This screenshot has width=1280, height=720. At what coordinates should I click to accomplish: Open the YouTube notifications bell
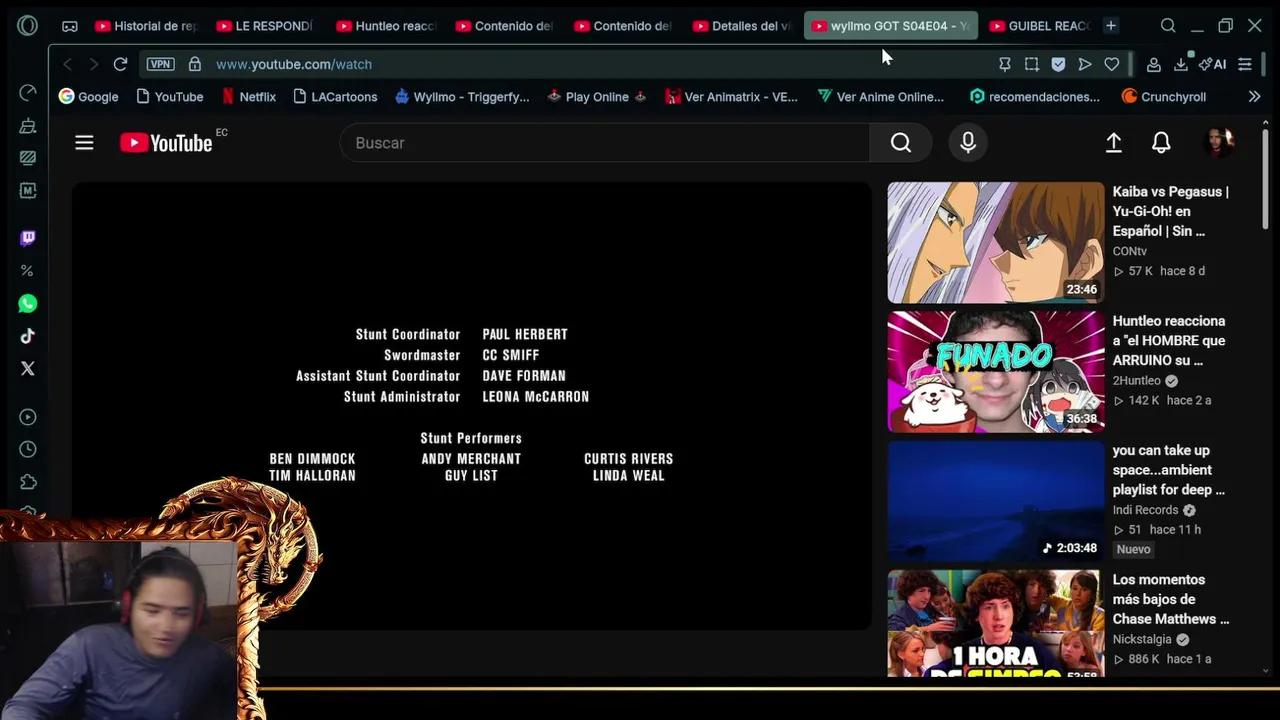pos(1161,143)
